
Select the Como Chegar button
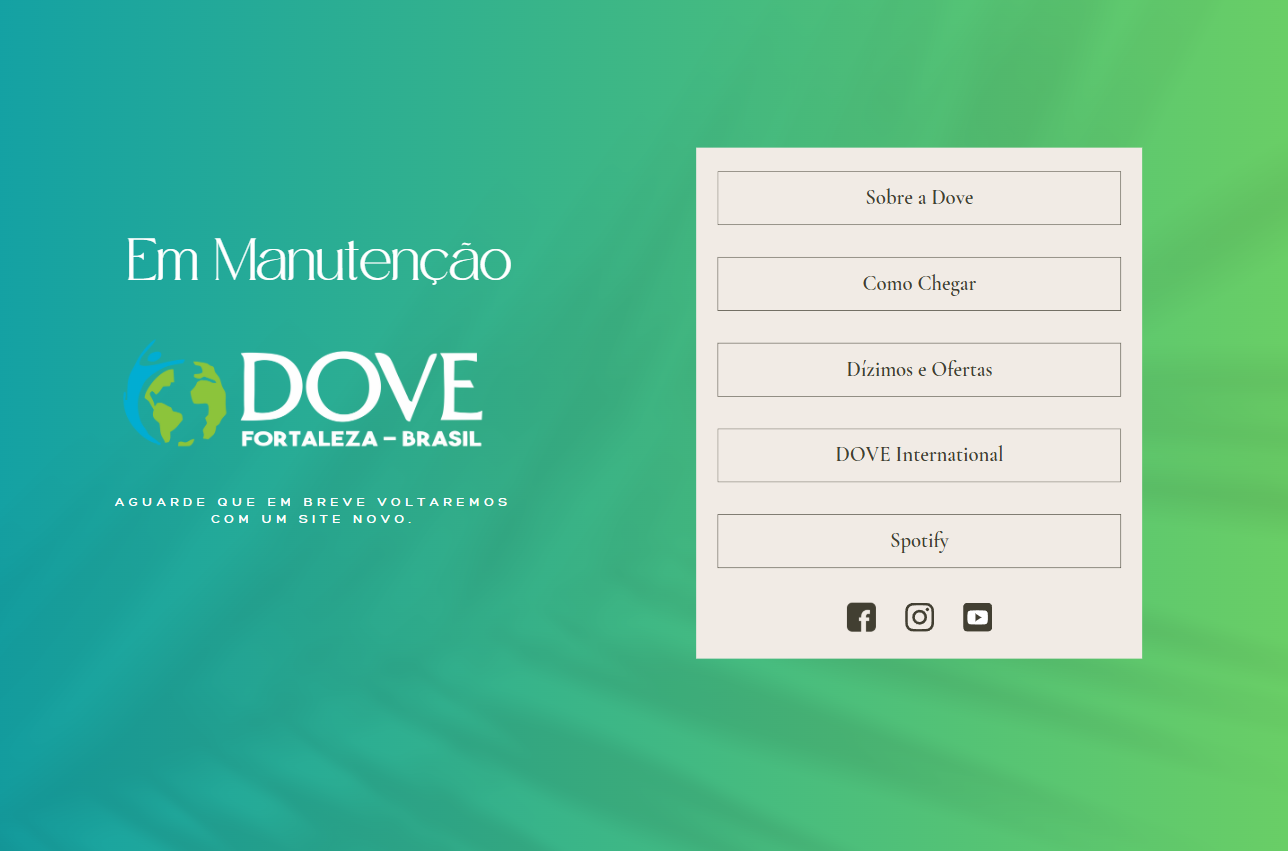919,284
